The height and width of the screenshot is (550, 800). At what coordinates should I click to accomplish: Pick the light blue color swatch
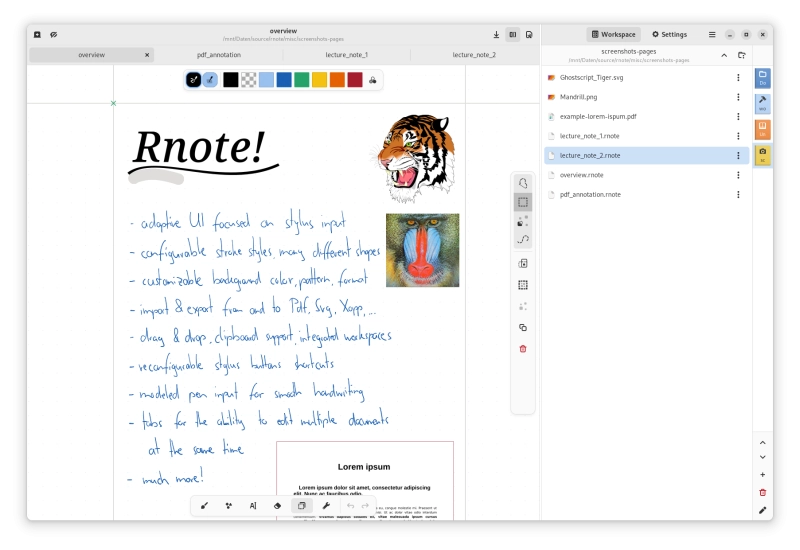[x=266, y=80]
